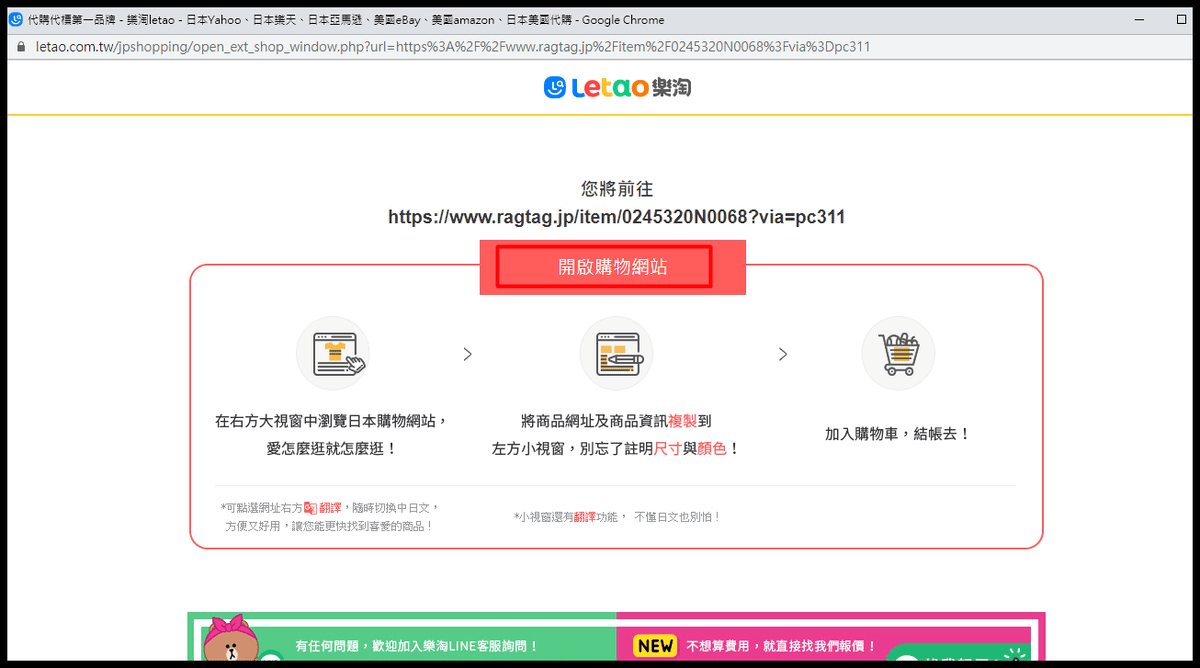1200x668 pixels.
Task: Open the green LINE customer service banner
Action: coord(416,646)
